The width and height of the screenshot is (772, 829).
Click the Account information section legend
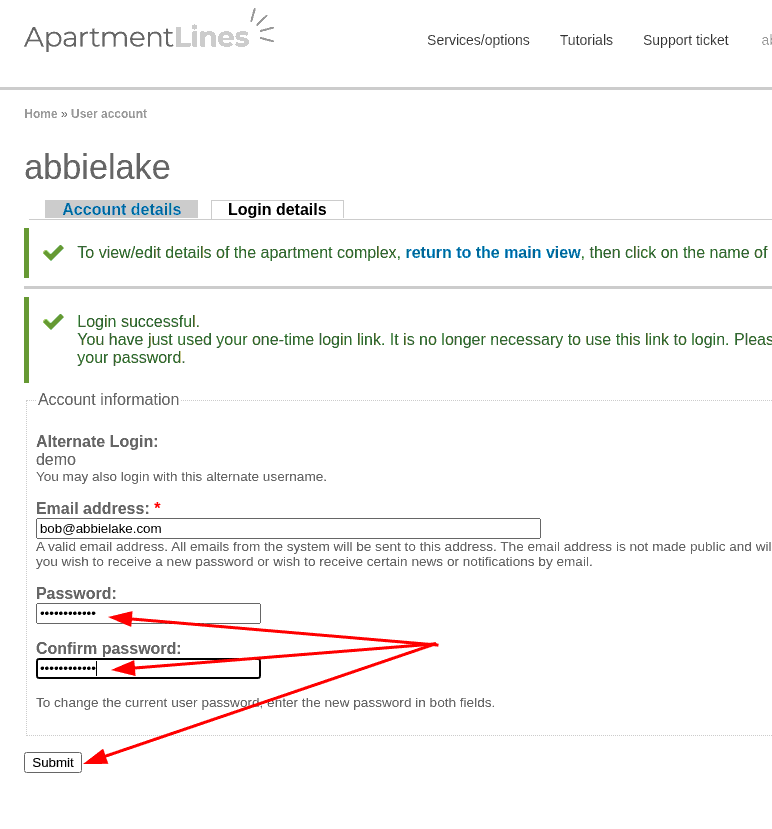tap(108, 400)
